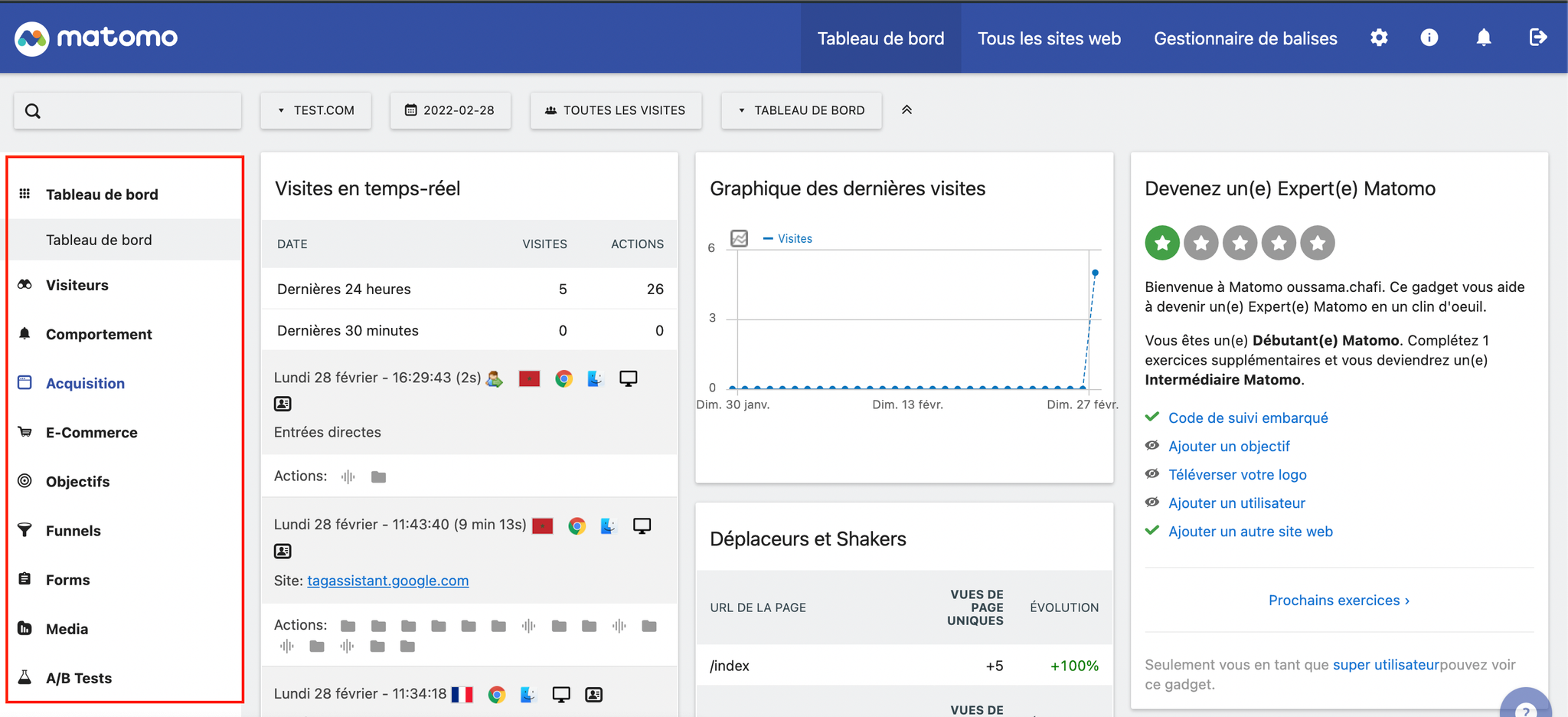
Task: Collapse the top controls with double chevron
Action: [x=906, y=110]
